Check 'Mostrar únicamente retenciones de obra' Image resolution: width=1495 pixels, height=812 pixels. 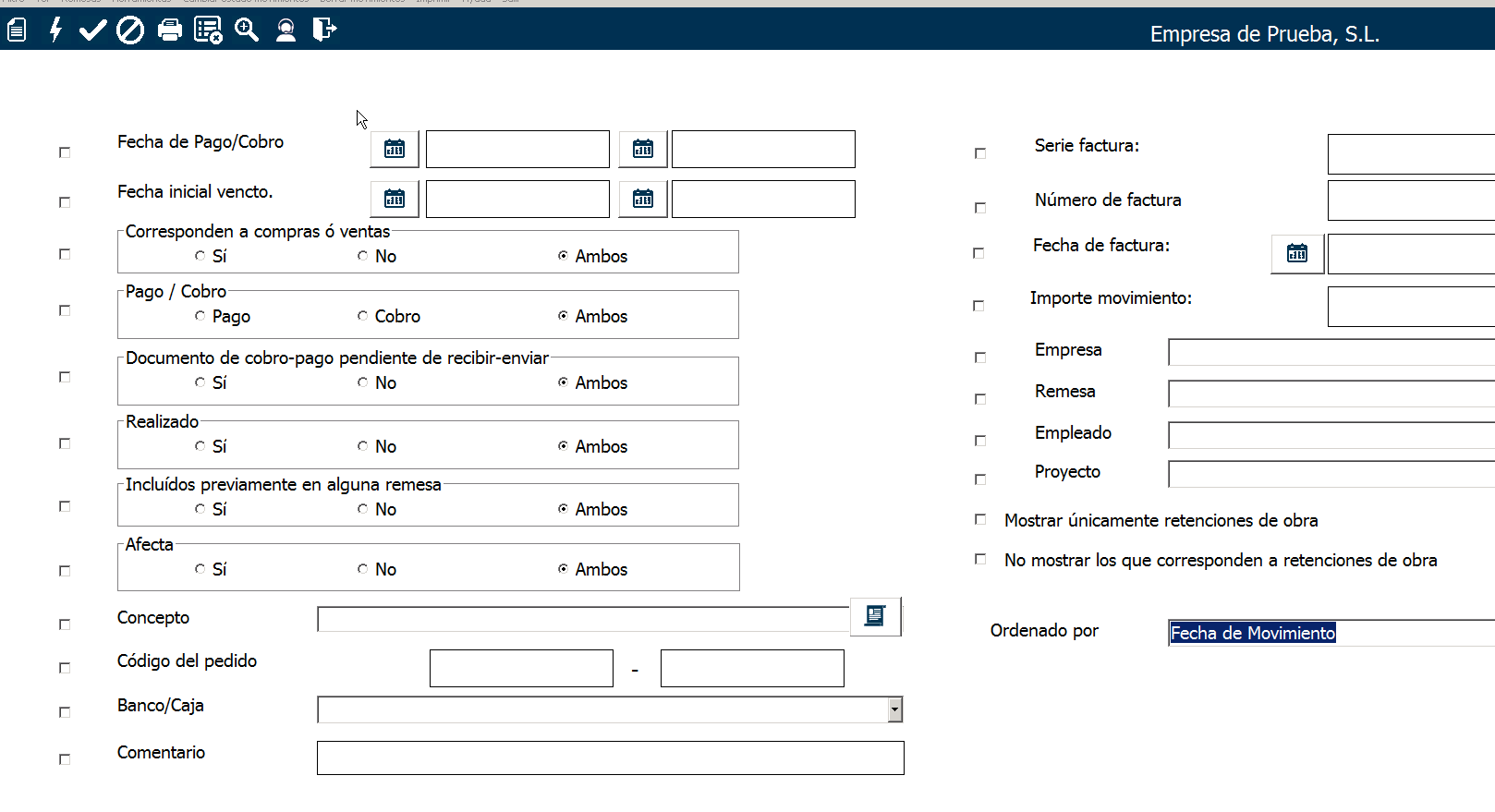[x=980, y=520]
